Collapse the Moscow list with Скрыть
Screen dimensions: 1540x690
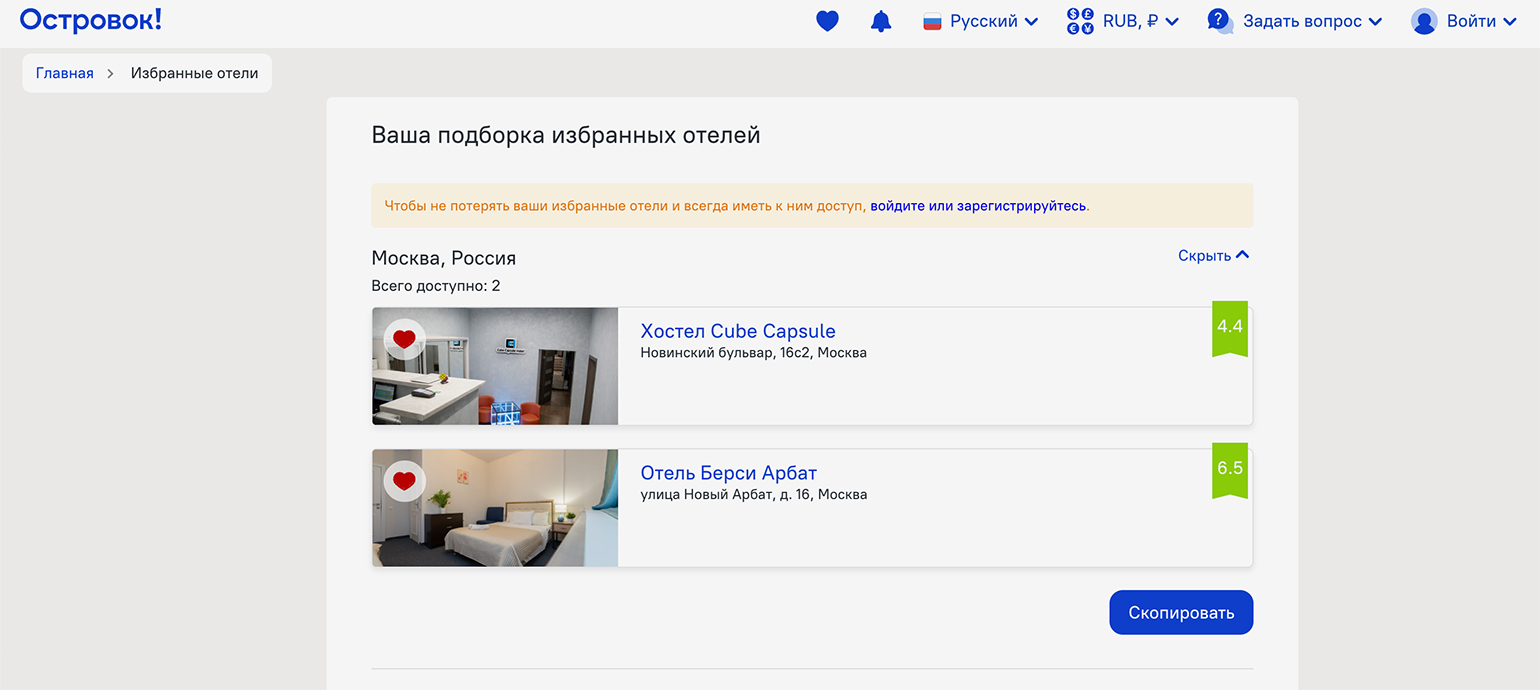1214,255
